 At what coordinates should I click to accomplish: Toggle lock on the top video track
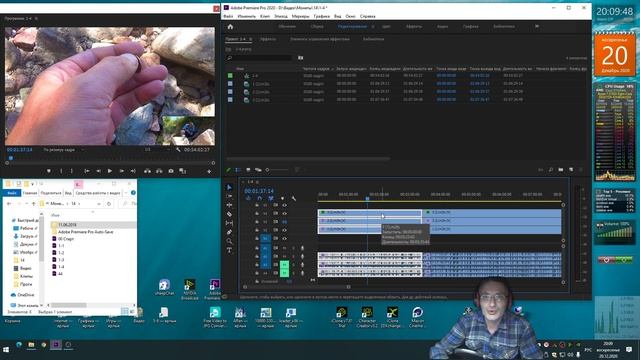point(257,205)
